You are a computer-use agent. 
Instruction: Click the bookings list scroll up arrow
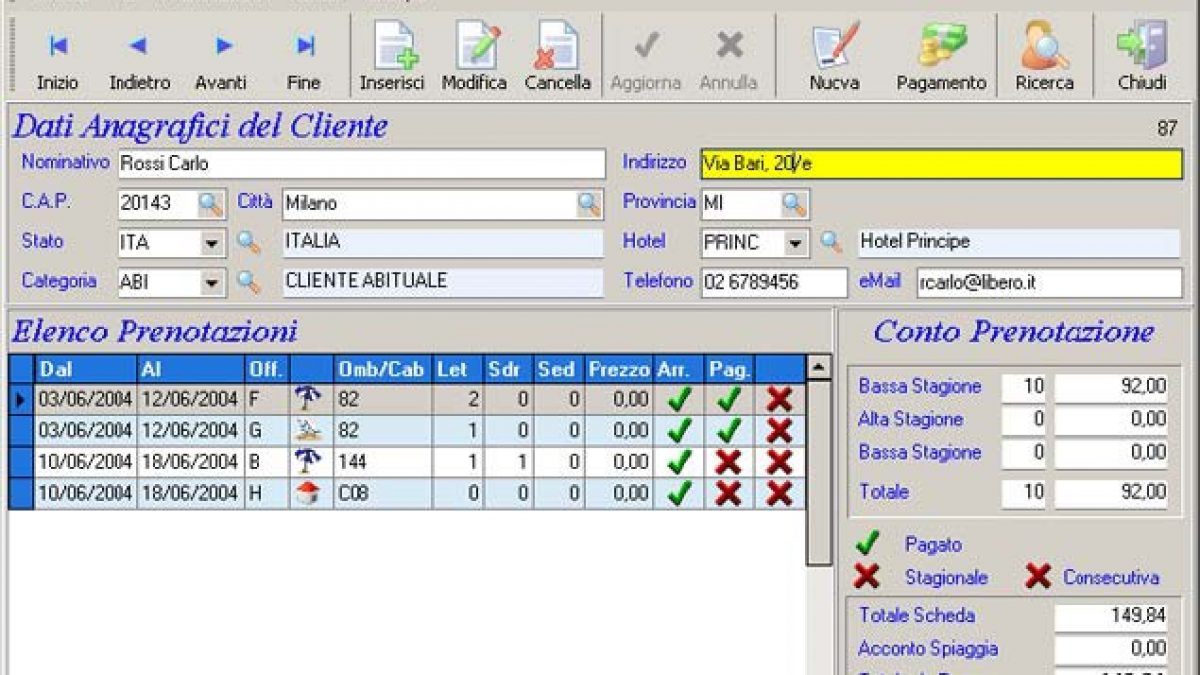(819, 368)
